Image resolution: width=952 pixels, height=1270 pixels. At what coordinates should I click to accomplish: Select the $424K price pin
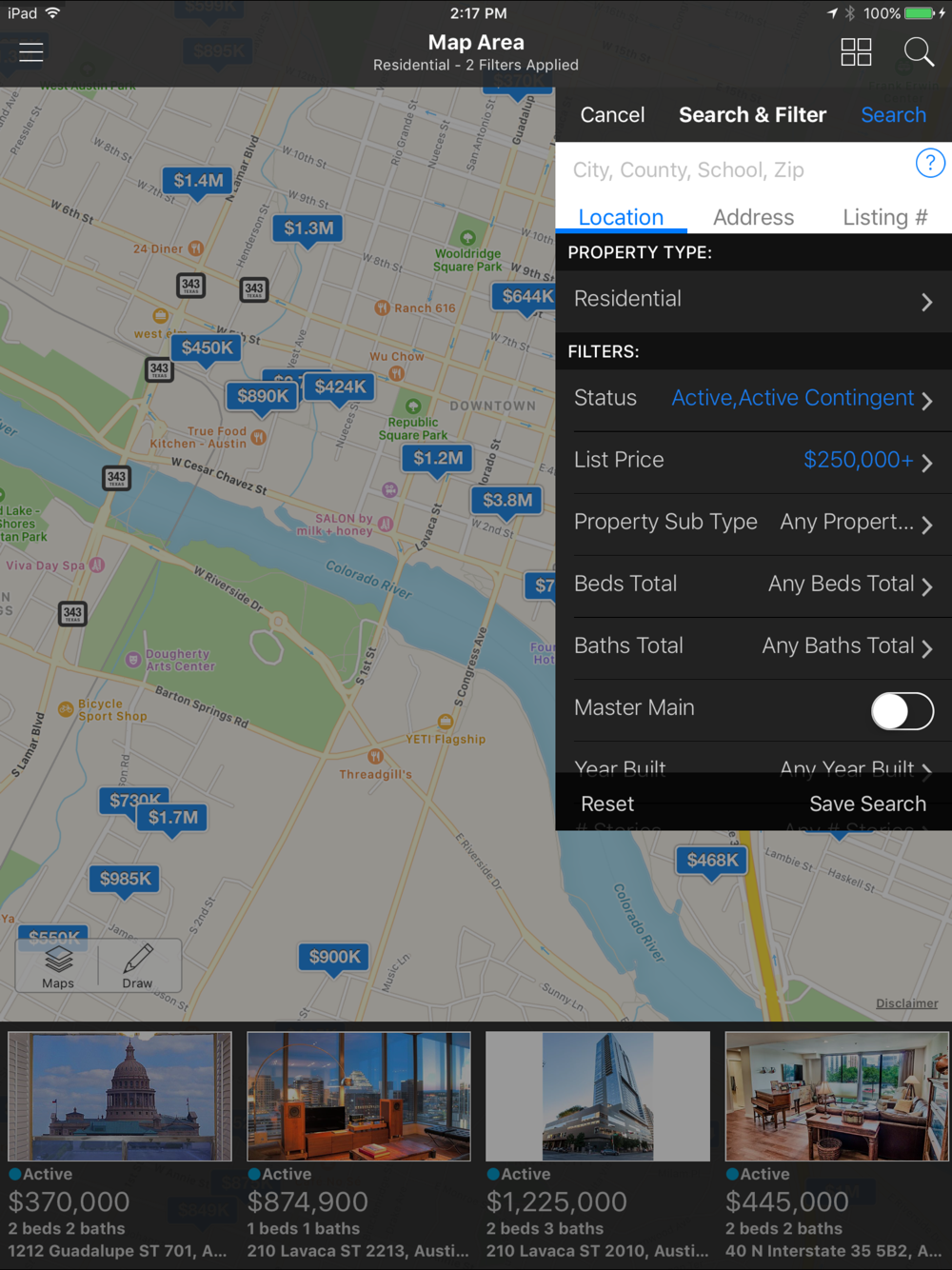[x=340, y=387]
